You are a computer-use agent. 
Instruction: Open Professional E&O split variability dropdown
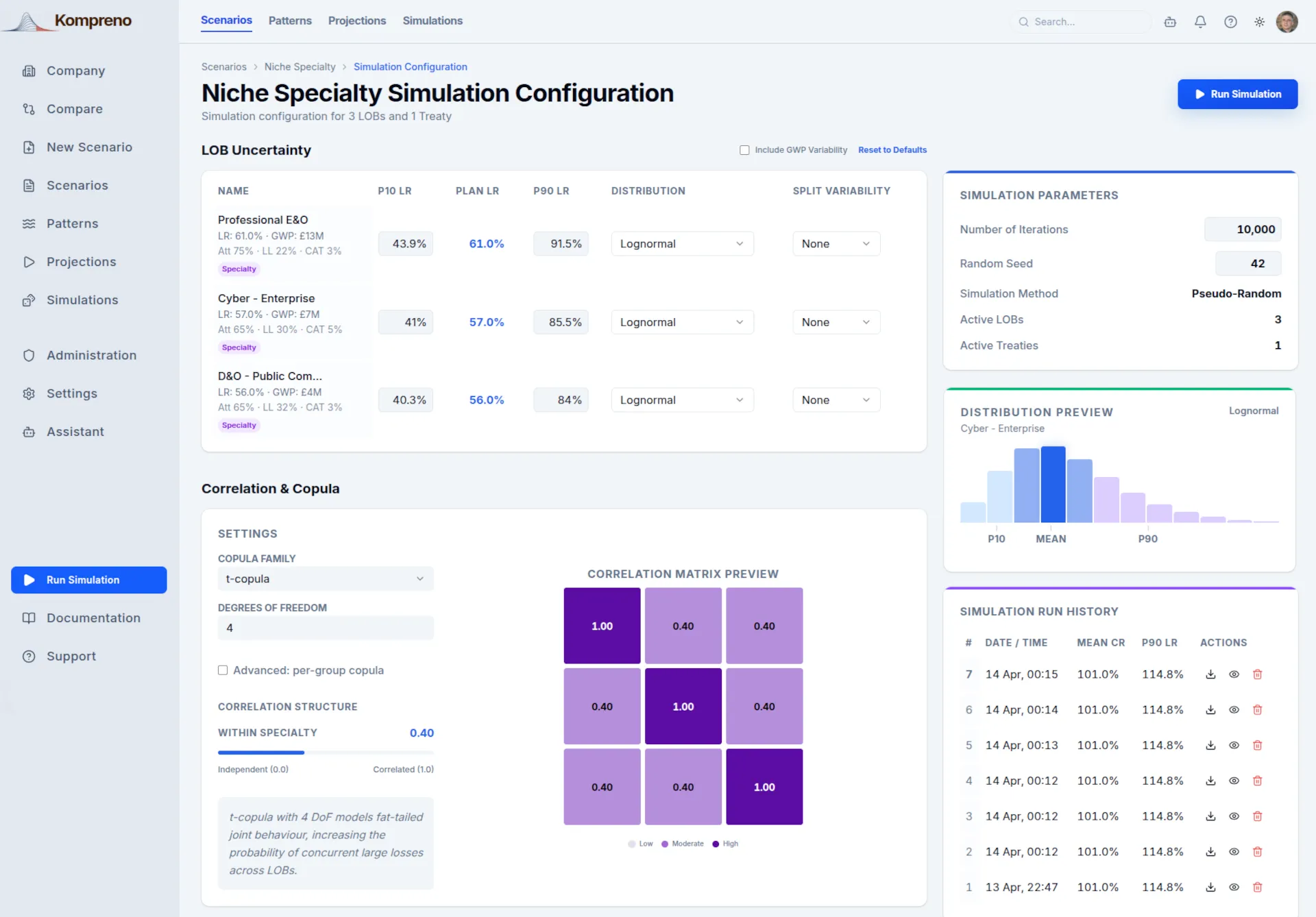click(x=836, y=244)
